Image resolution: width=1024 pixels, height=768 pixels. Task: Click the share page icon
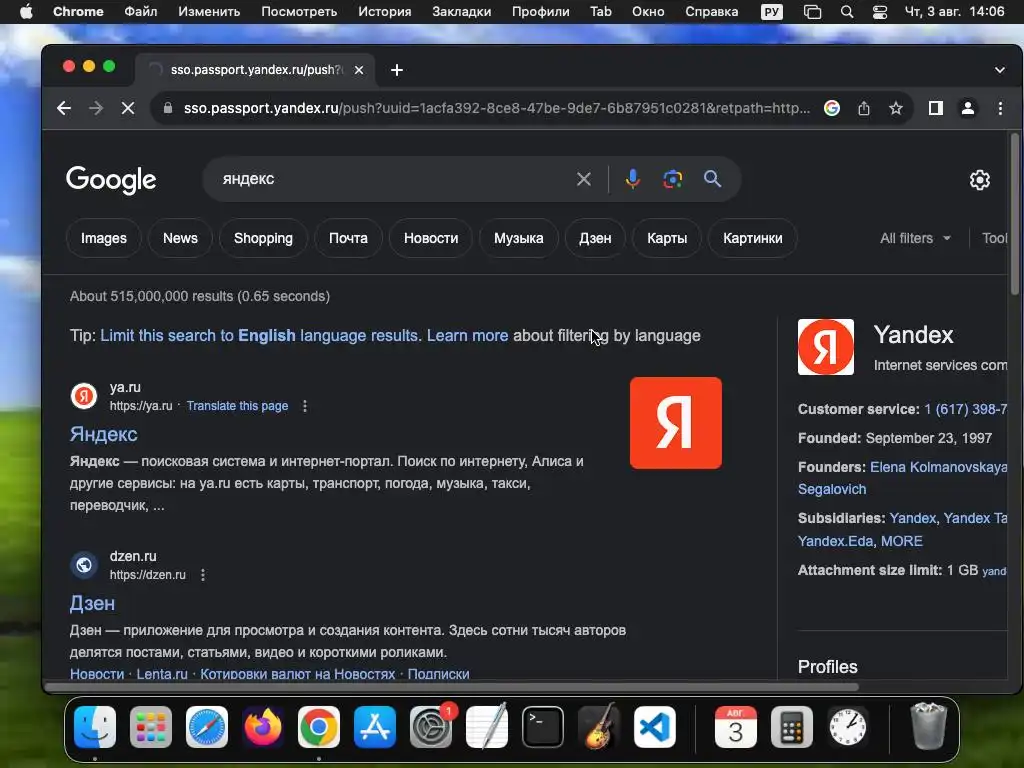pos(863,108)
